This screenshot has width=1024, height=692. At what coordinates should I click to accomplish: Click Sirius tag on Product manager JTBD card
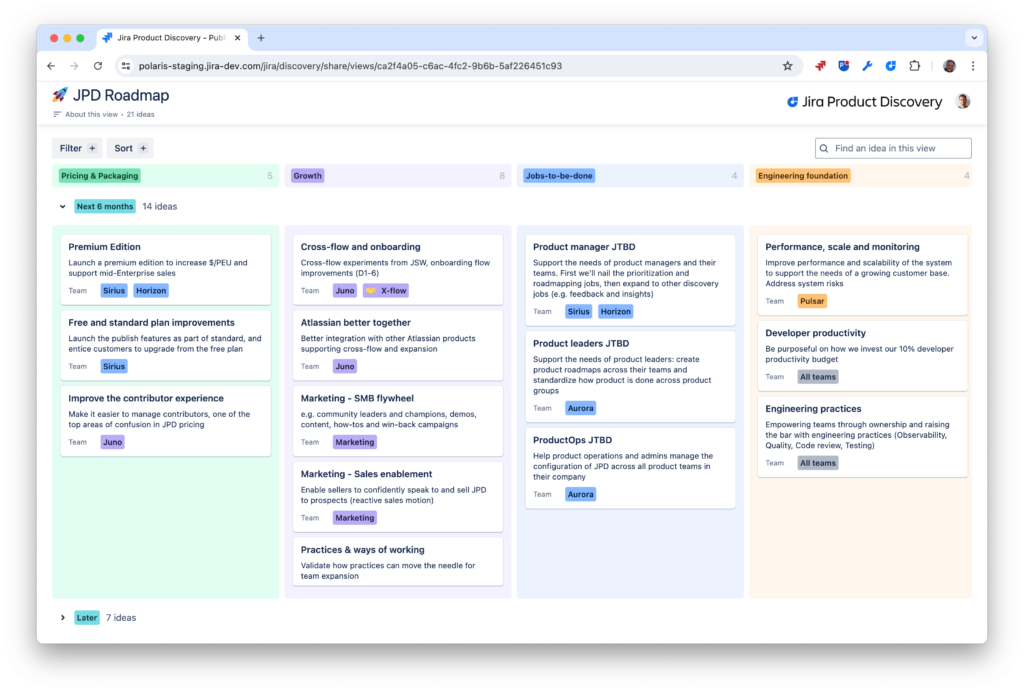(579, 311)
